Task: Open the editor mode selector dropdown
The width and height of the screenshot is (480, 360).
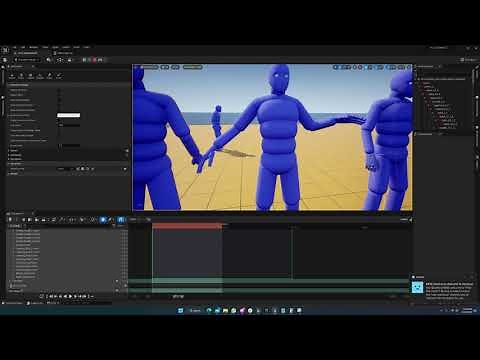Action: [27, 60]
